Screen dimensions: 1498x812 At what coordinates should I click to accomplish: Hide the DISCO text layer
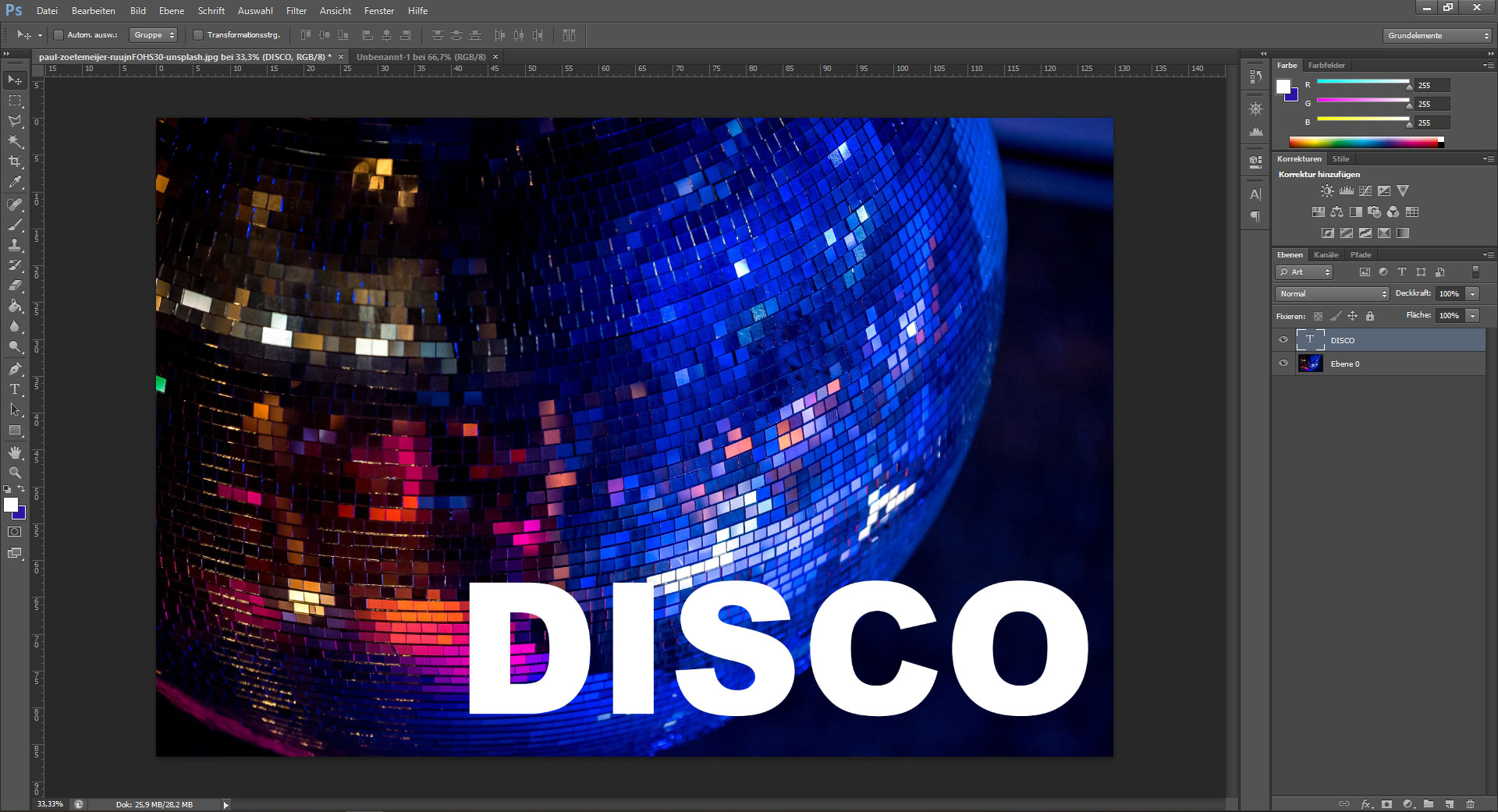pyautogui.click(x=1283, y=340)
